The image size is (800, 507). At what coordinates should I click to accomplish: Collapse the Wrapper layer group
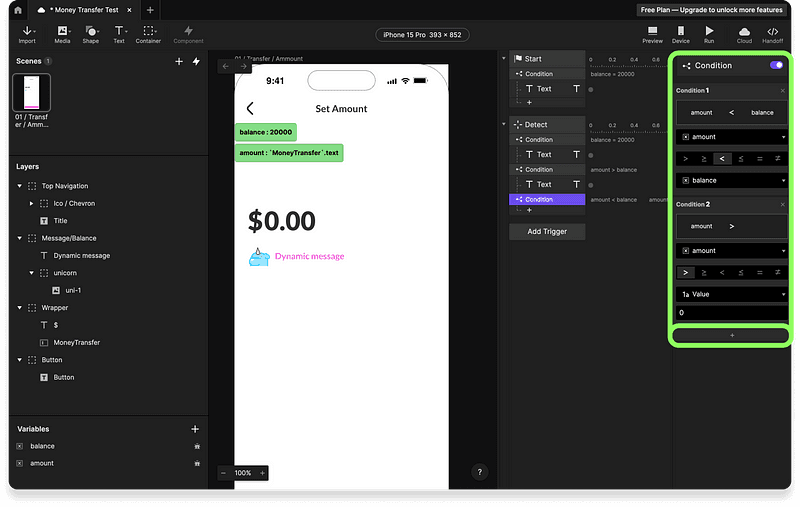[20, 308]
